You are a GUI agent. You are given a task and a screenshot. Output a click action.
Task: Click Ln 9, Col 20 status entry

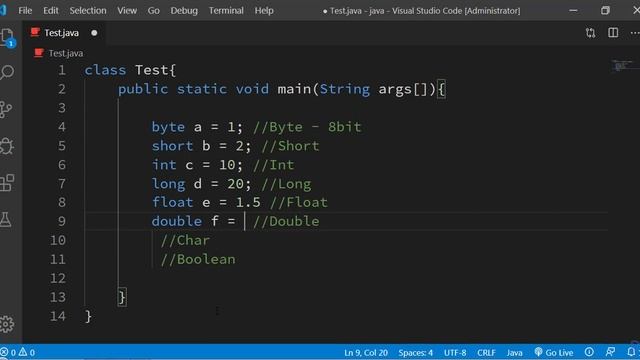[366, 352]
